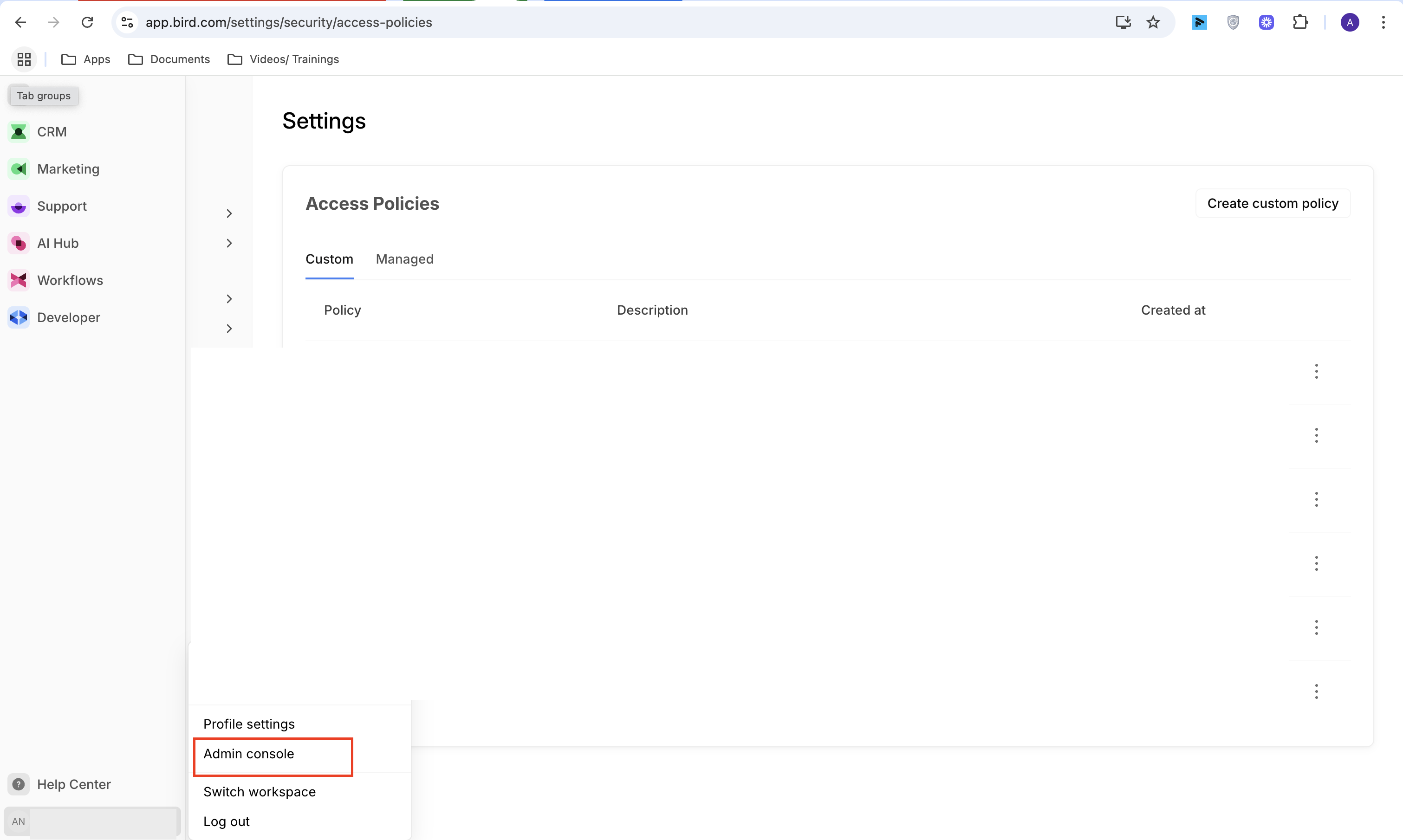The image size is (1403, 840).
Task: Open AI Hub in the sidebar
Action: [x=44, y=243]
